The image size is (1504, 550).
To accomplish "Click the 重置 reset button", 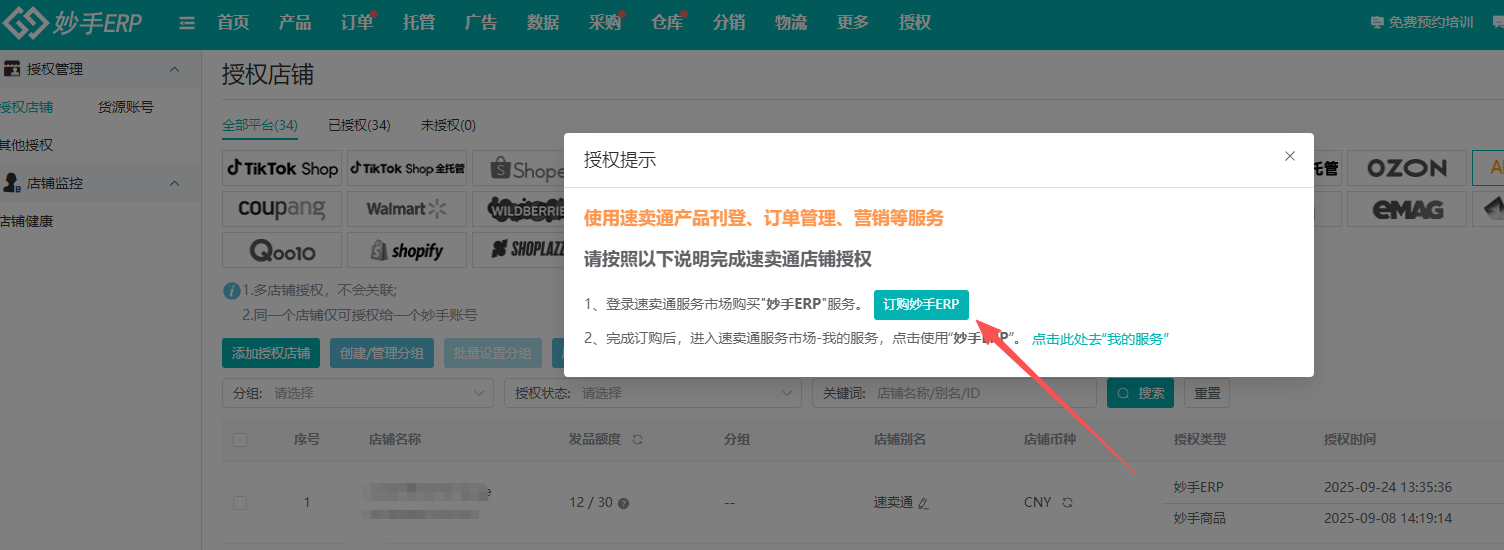I will point(1207,393).
